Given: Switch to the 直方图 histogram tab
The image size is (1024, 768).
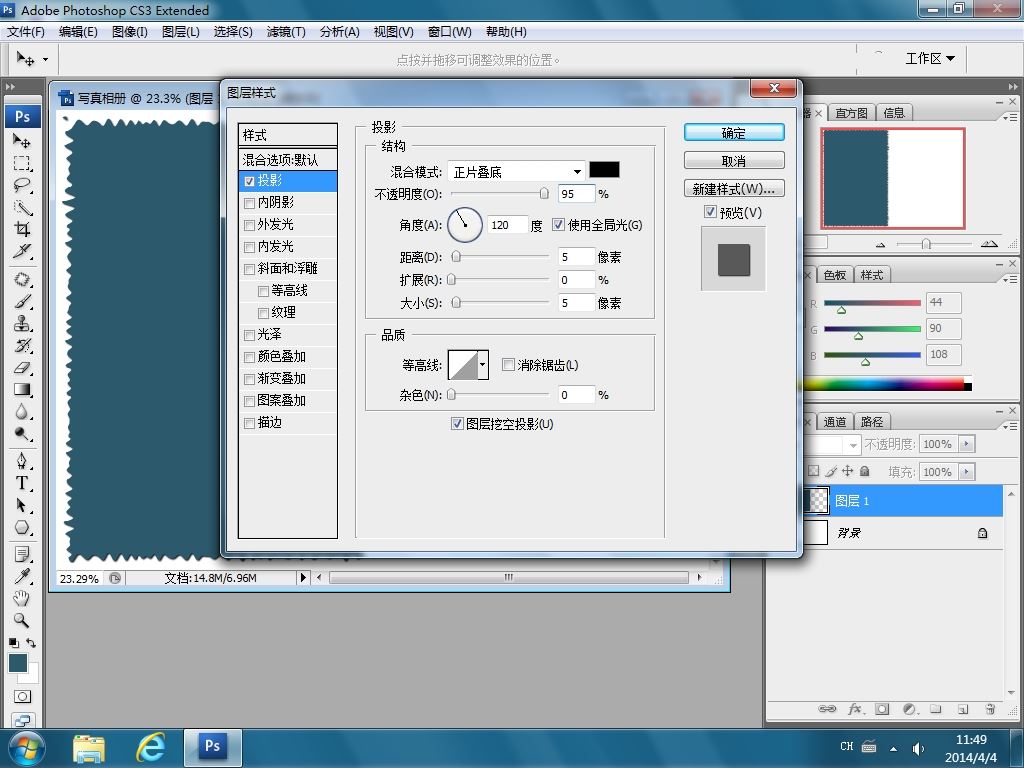Looking at the screenshot, I should click(852, 113).
